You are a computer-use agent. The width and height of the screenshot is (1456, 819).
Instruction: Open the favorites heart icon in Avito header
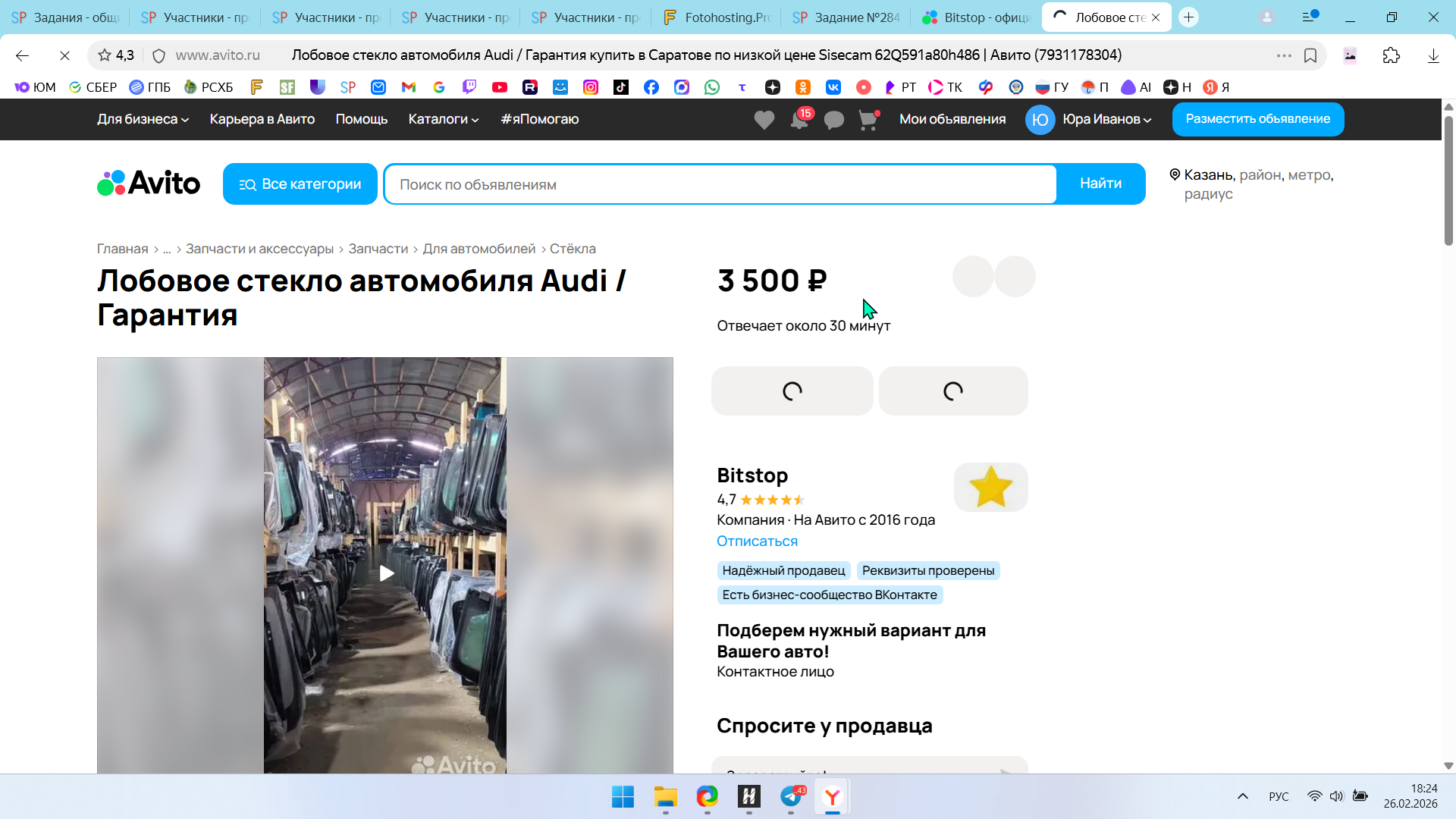click(x=764, y=120)
